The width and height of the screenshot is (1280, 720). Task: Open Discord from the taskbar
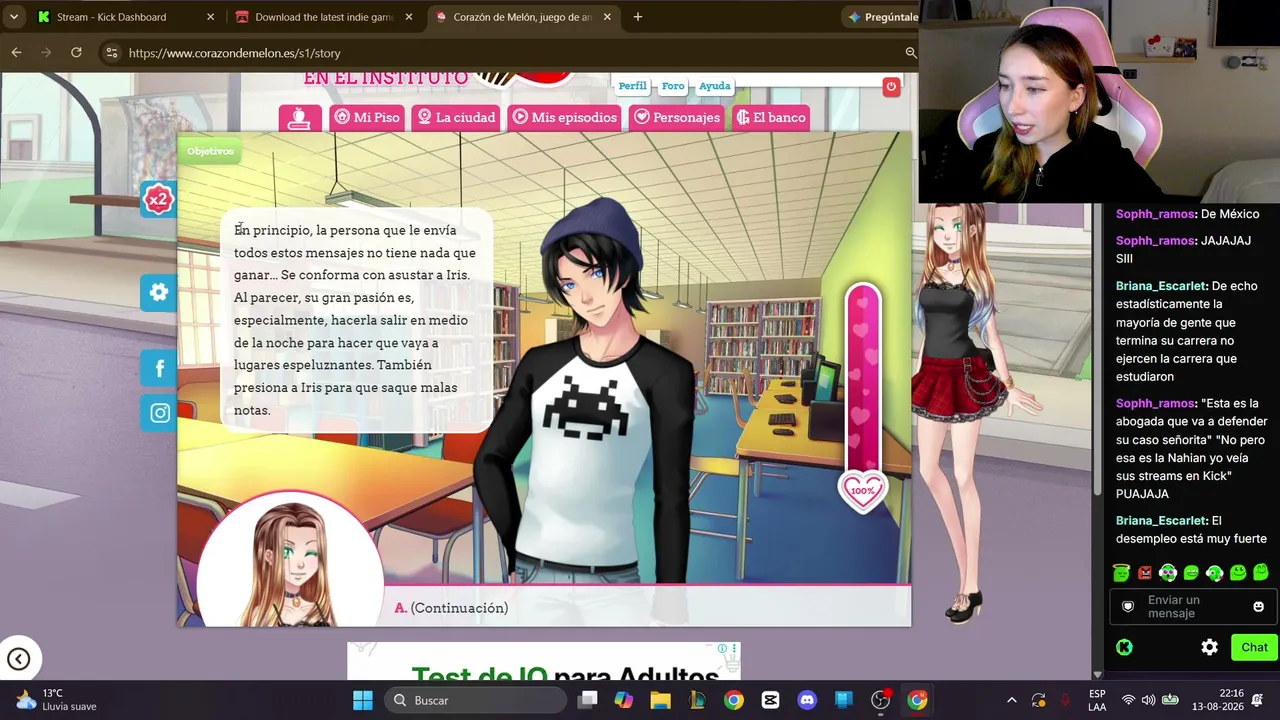(x=807, y=700)
